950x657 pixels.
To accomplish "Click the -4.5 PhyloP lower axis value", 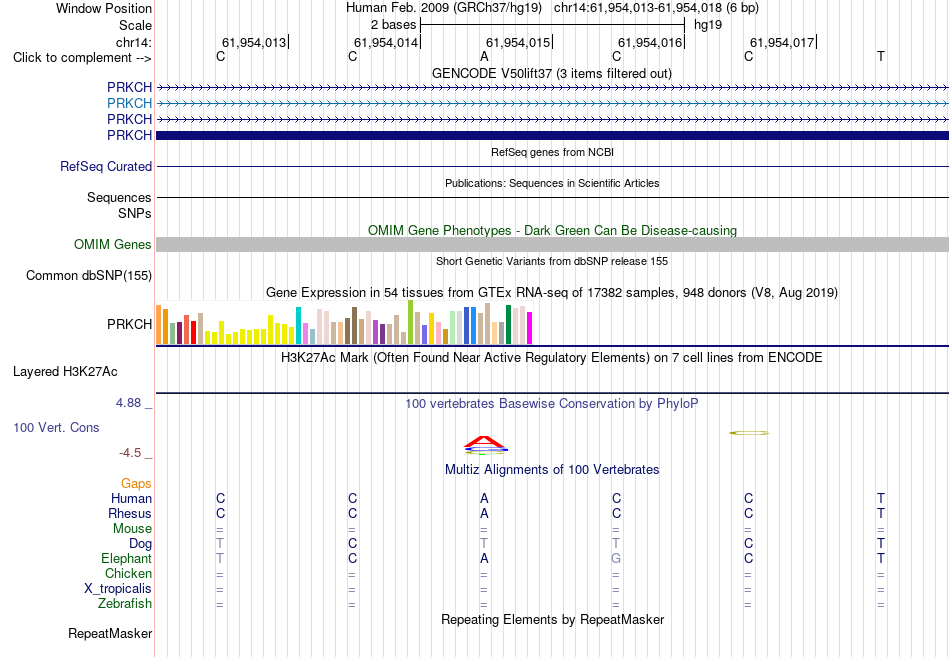I will pos(130,453).
